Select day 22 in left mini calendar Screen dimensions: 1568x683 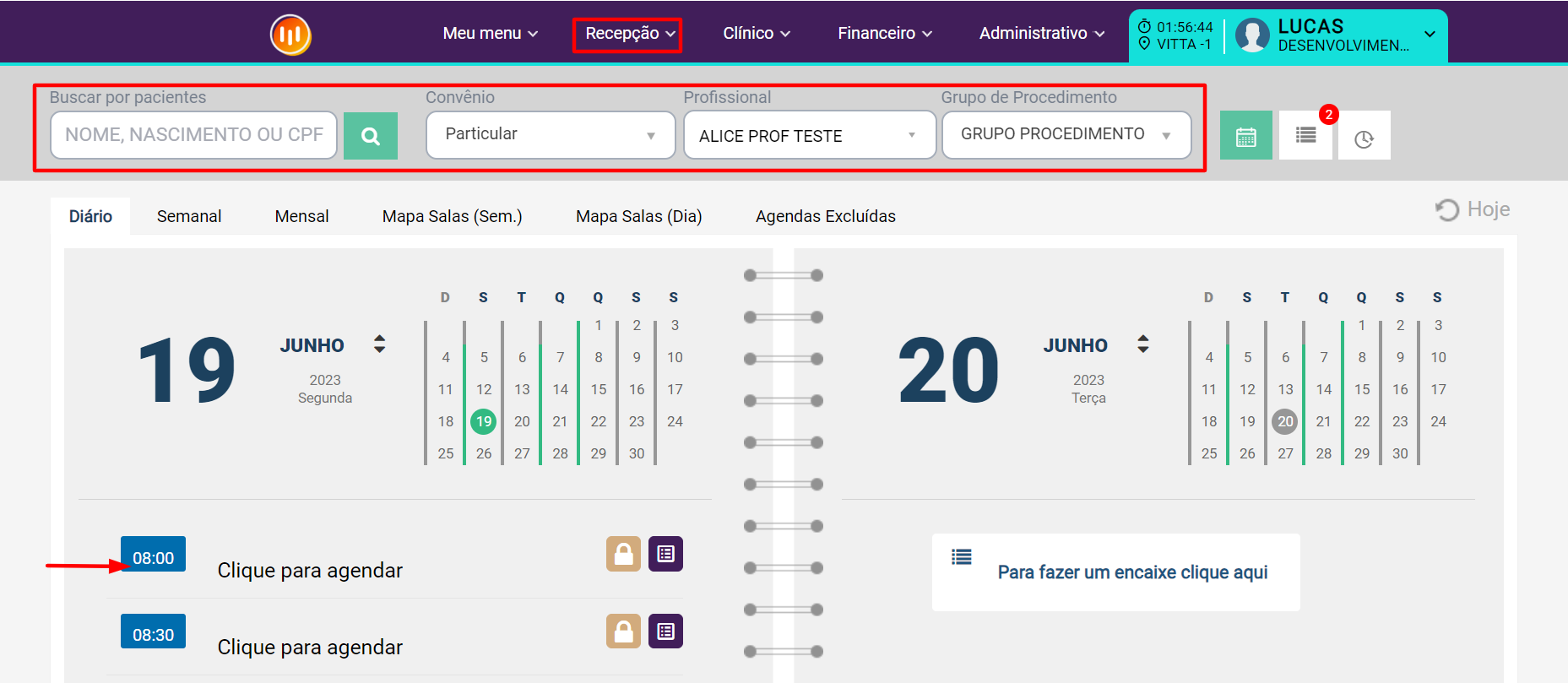[599, 421]
